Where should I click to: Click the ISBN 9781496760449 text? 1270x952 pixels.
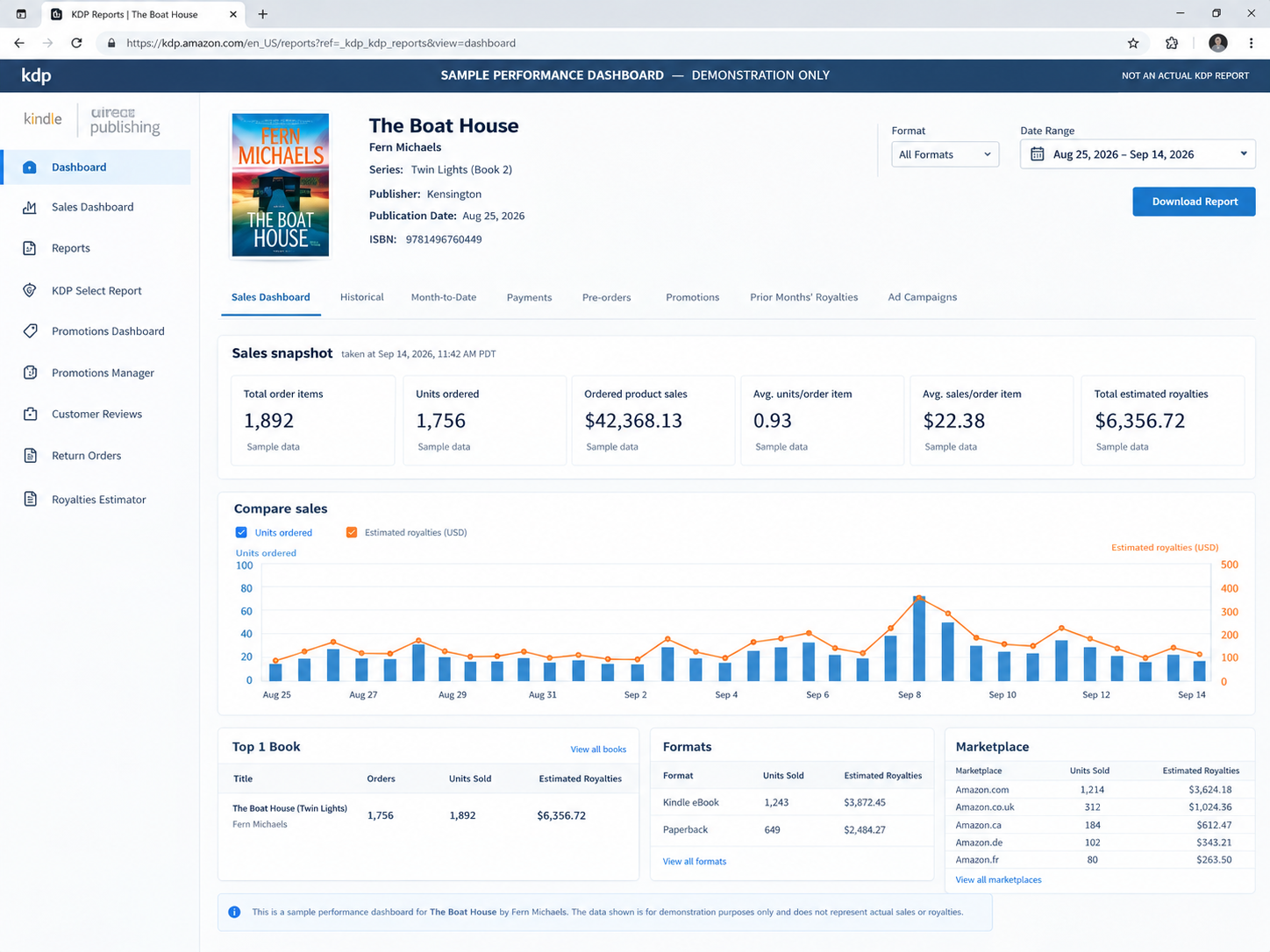425,239
